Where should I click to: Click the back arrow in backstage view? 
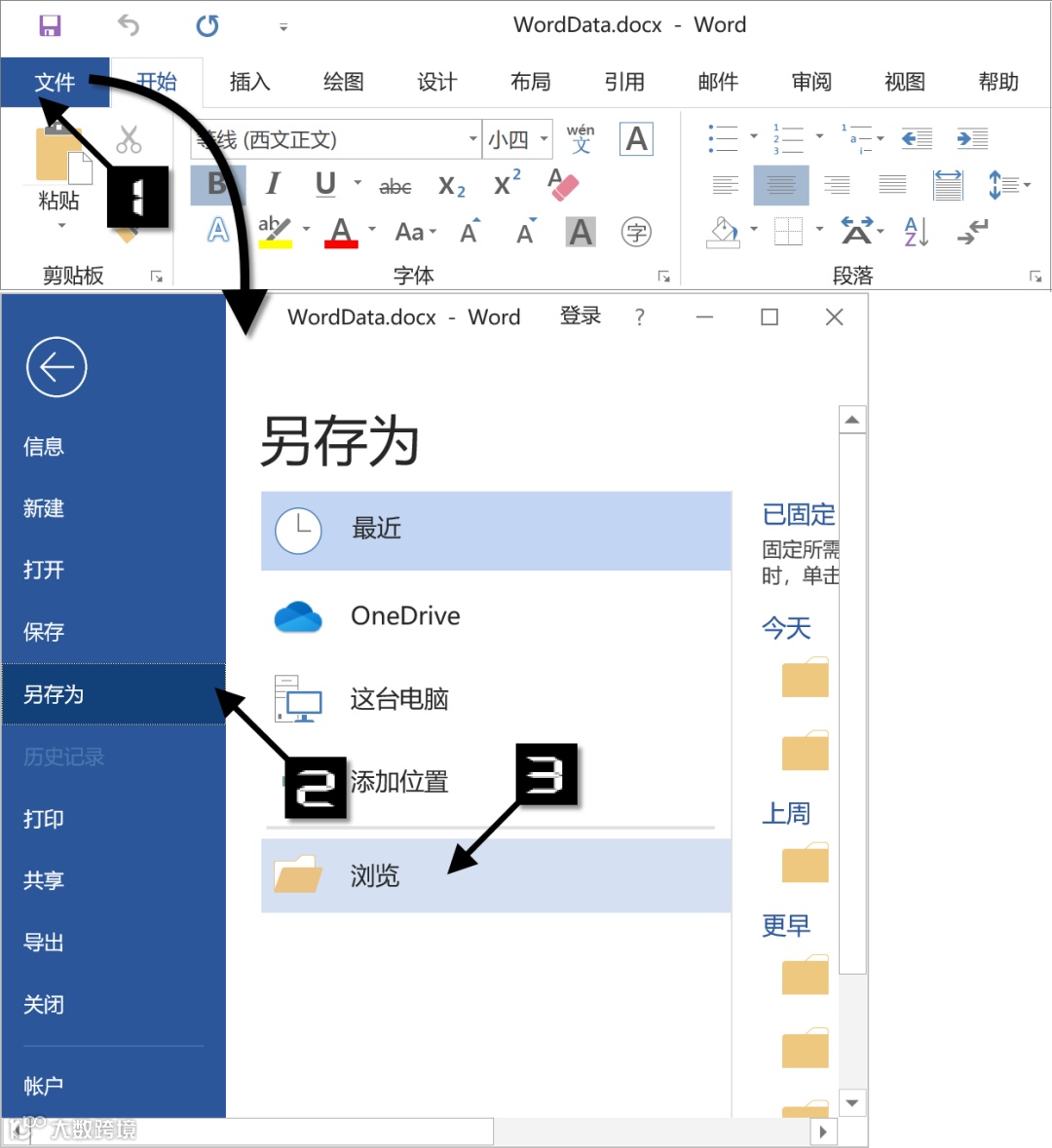[x=56, y=367]
